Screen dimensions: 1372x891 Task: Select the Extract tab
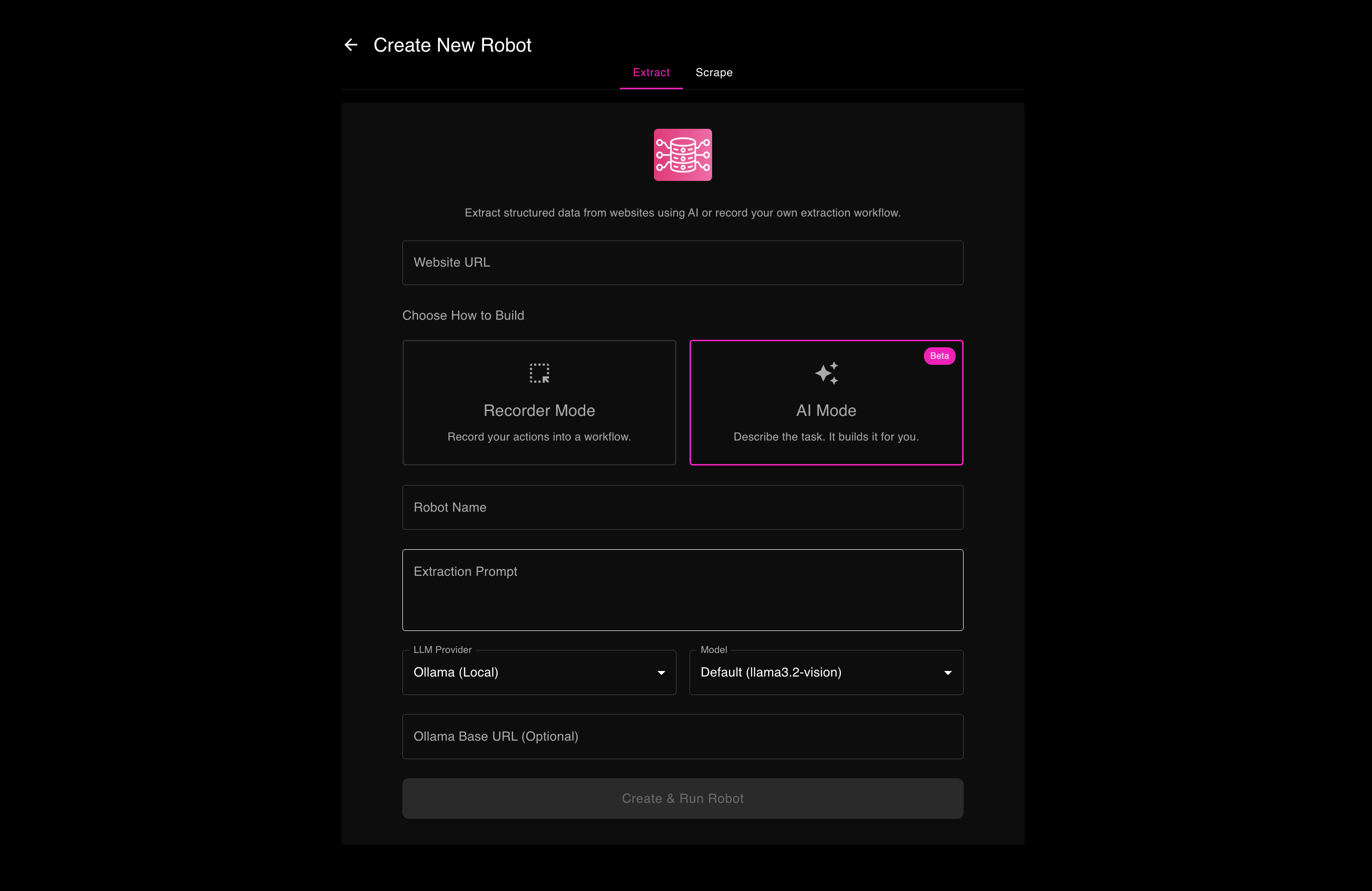point(651,73)
